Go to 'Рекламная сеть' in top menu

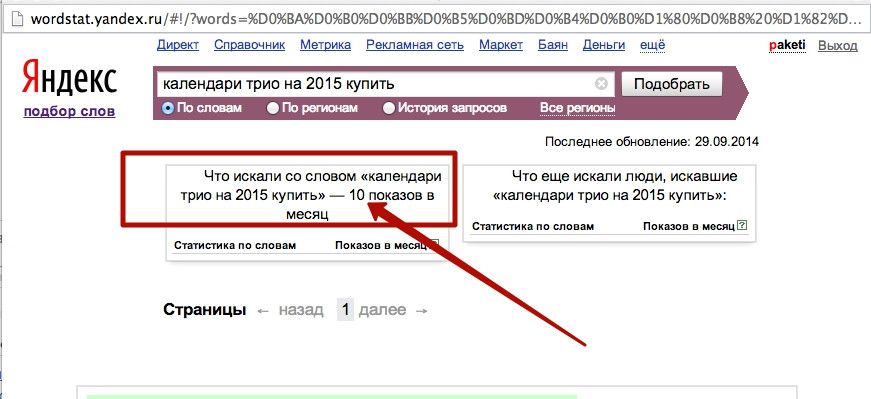415,46
